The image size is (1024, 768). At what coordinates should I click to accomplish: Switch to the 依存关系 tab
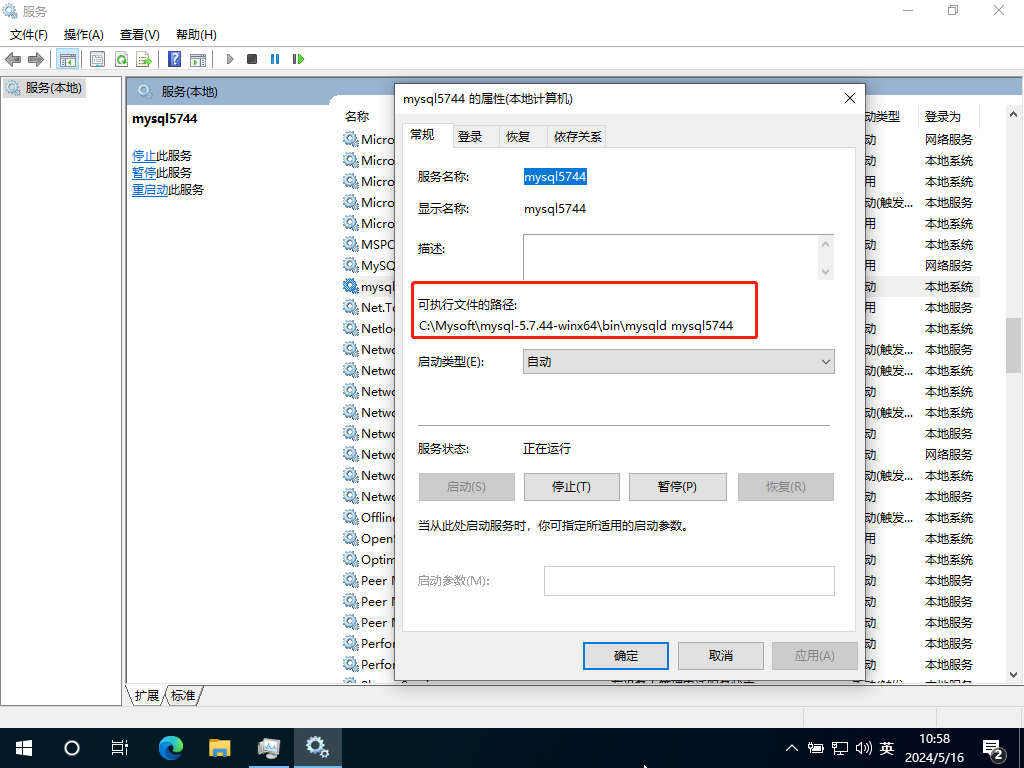coord(577,137)
